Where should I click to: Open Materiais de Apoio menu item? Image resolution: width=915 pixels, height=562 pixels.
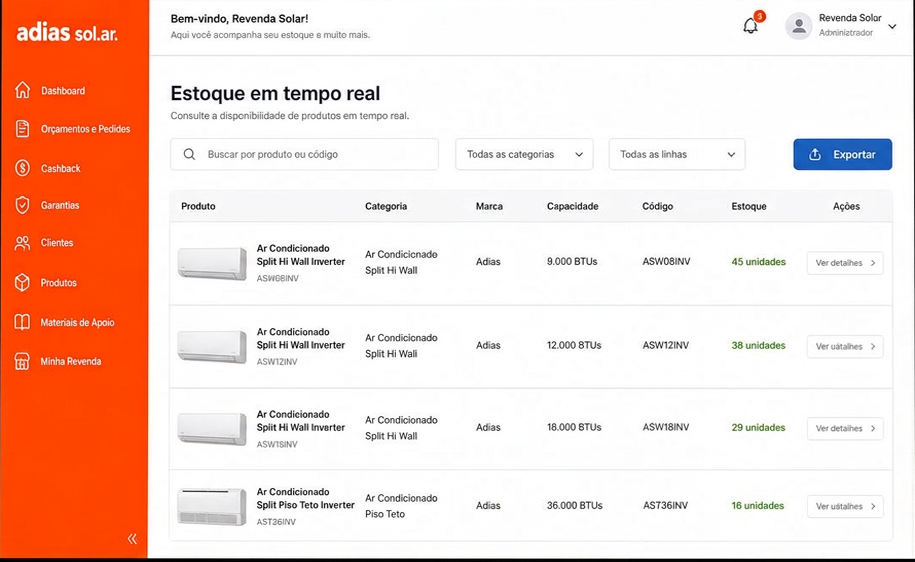(77, 323)
